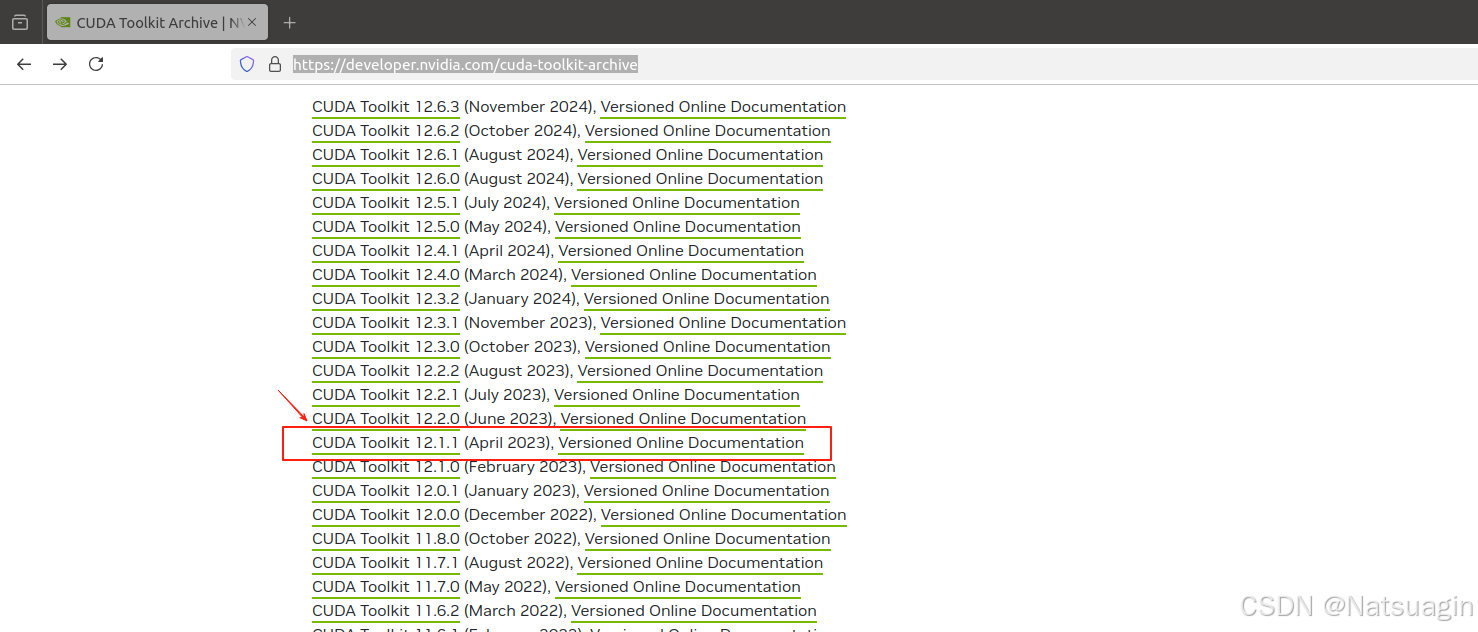Click the text "(November 2024)"

[529, 107]
